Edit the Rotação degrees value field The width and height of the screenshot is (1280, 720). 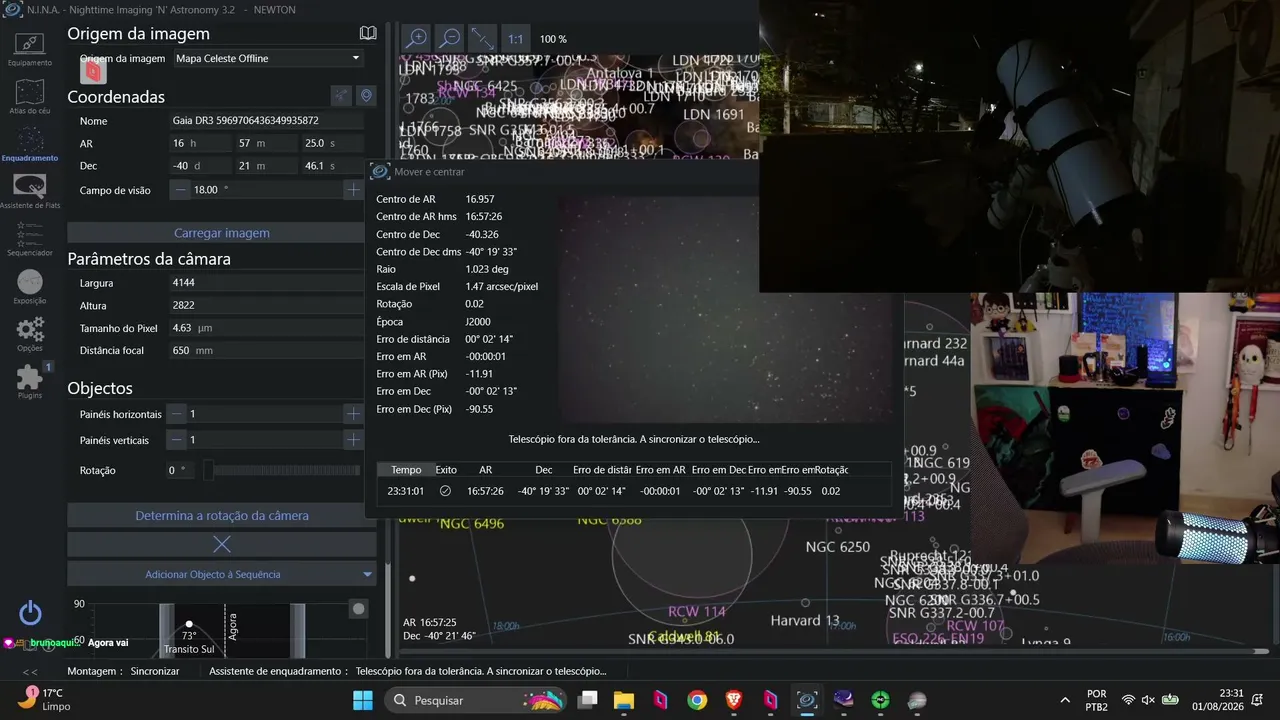coord(181,470)
